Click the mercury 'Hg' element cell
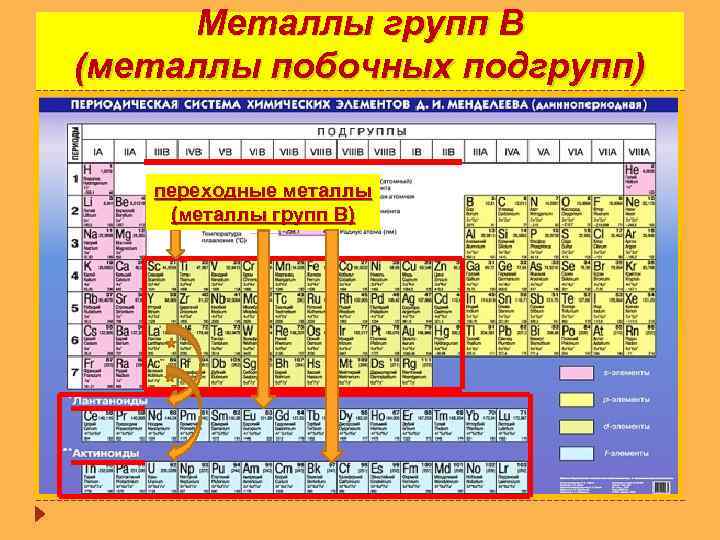720x540 pixels. (x=446, y=340)
